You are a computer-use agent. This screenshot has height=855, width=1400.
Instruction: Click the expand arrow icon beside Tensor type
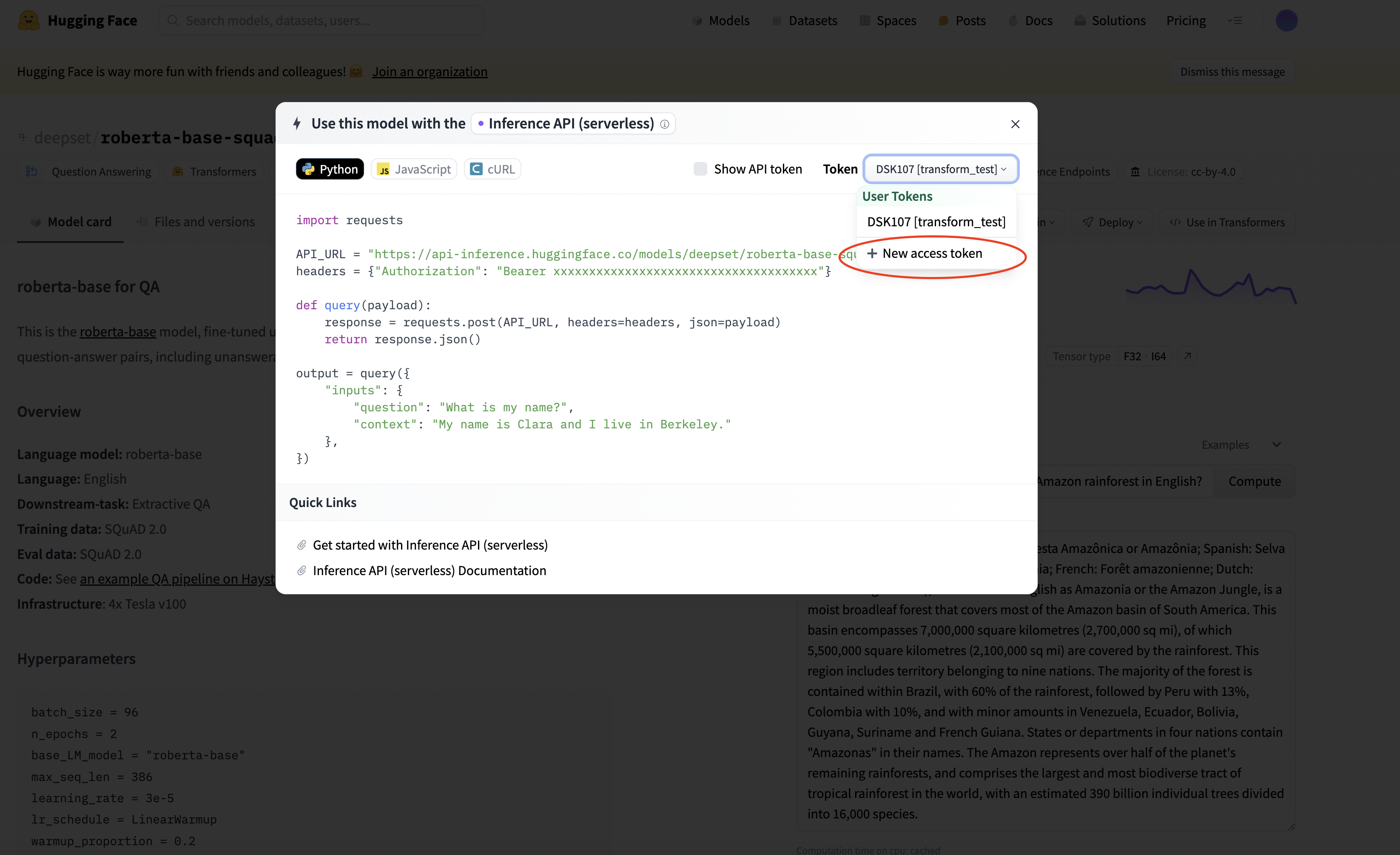point(1187,356)
